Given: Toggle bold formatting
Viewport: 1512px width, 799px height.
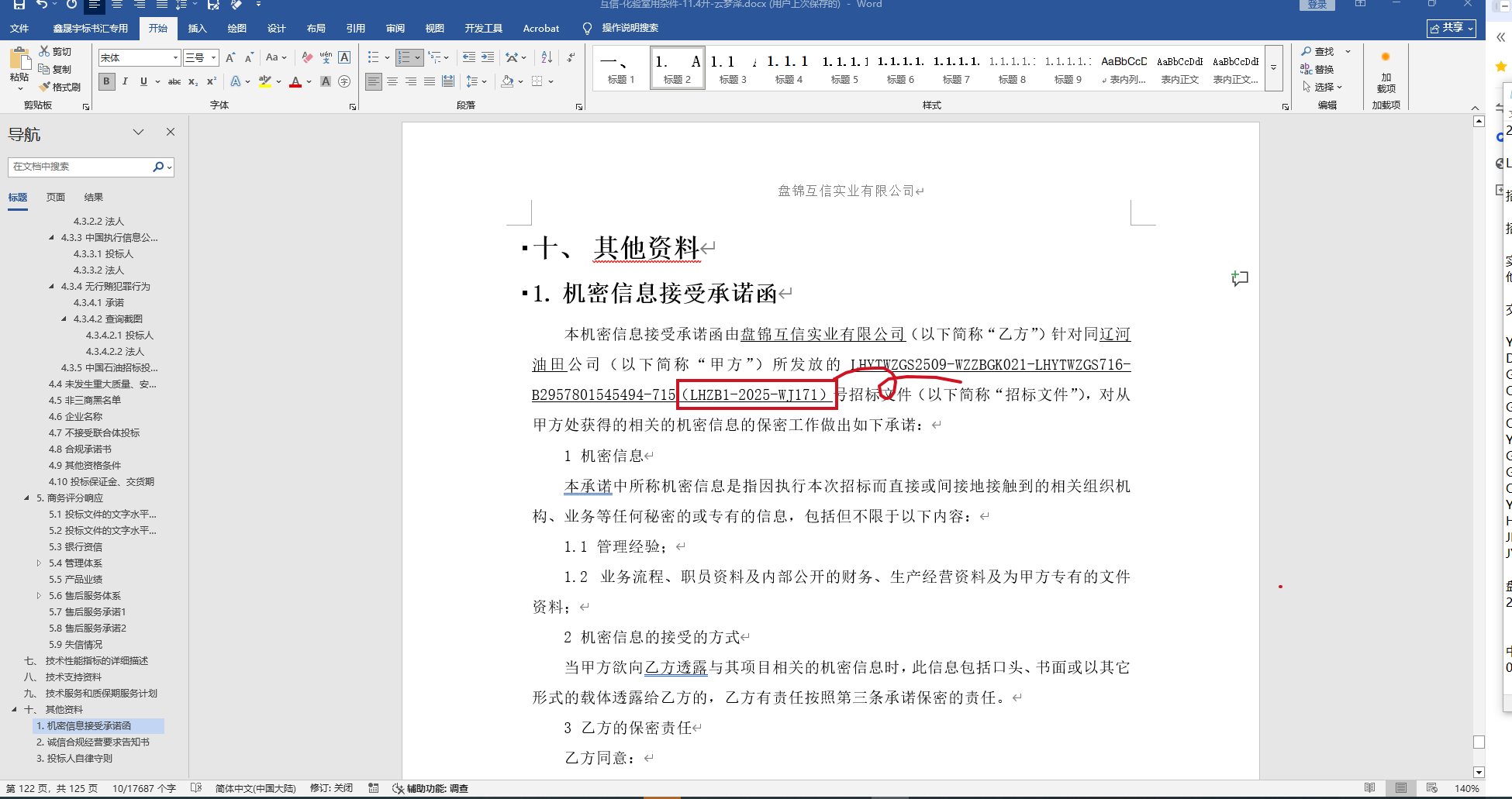Looking at the screenshot, I should coord(106,81).
